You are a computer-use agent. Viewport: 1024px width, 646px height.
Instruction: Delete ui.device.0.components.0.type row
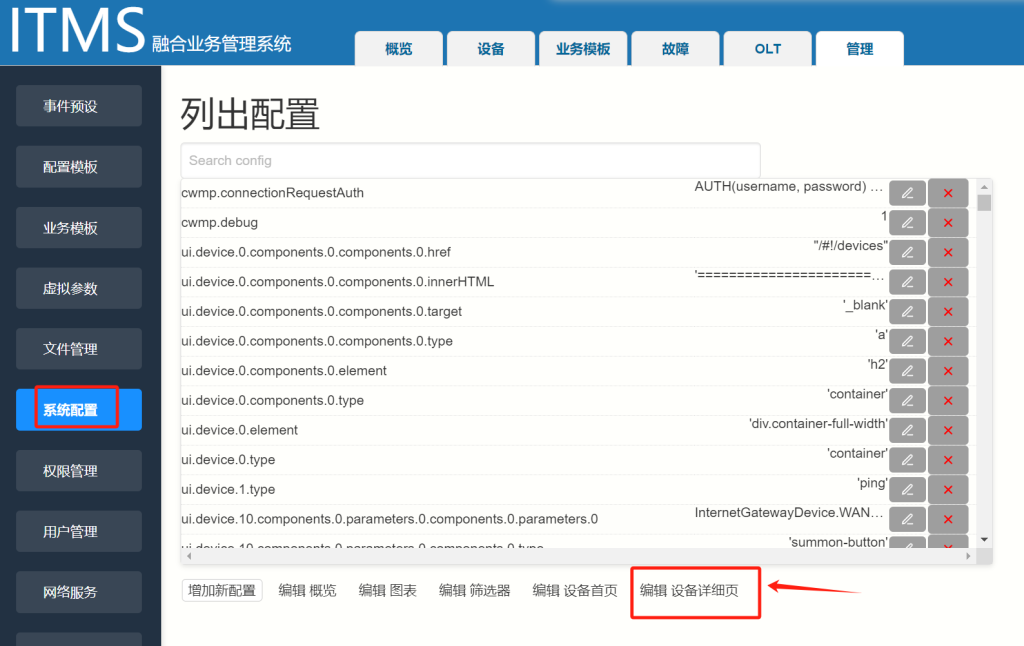(x=948, y=400)
